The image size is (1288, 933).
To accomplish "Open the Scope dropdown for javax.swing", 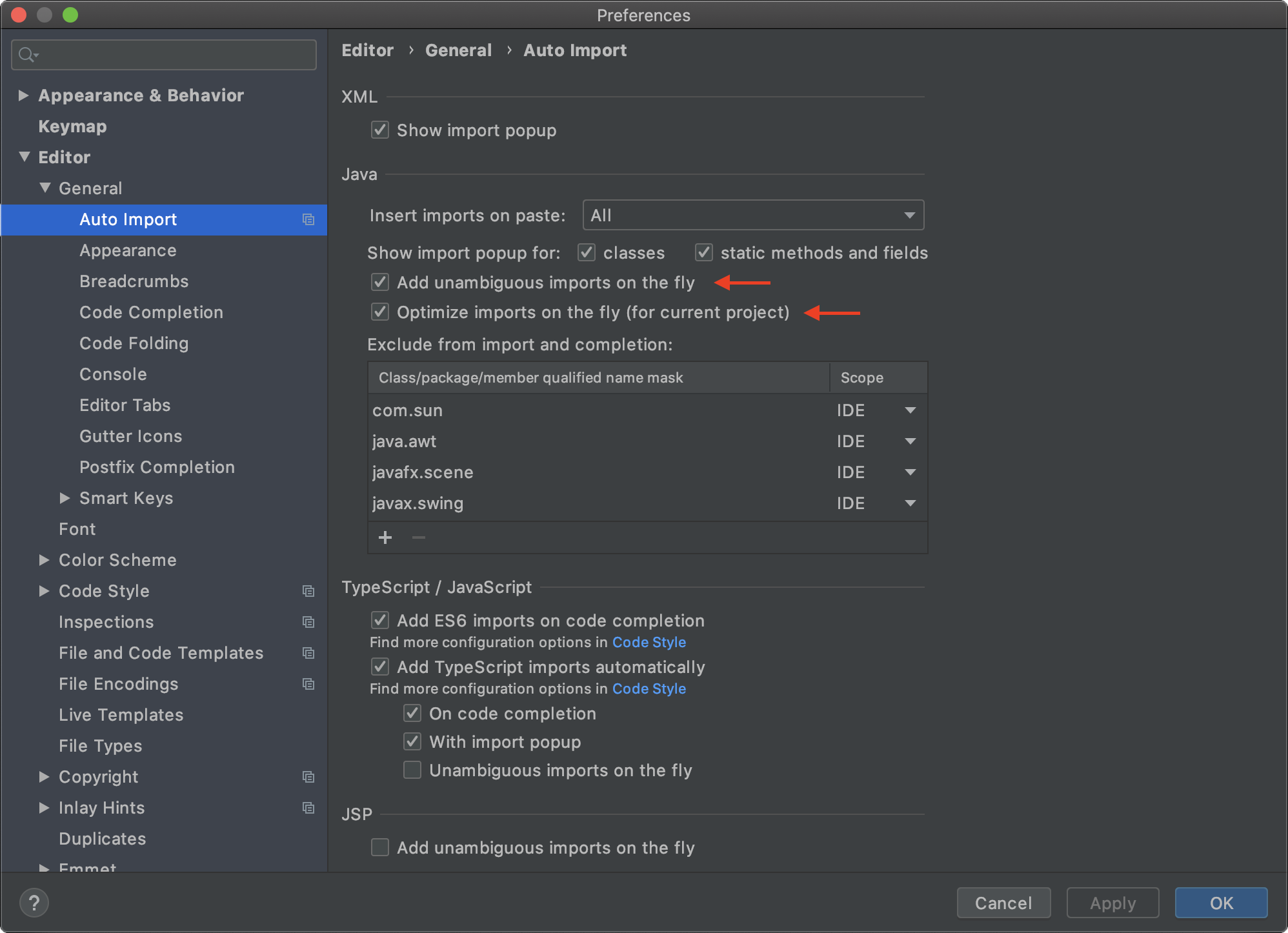I will [910, 503].
